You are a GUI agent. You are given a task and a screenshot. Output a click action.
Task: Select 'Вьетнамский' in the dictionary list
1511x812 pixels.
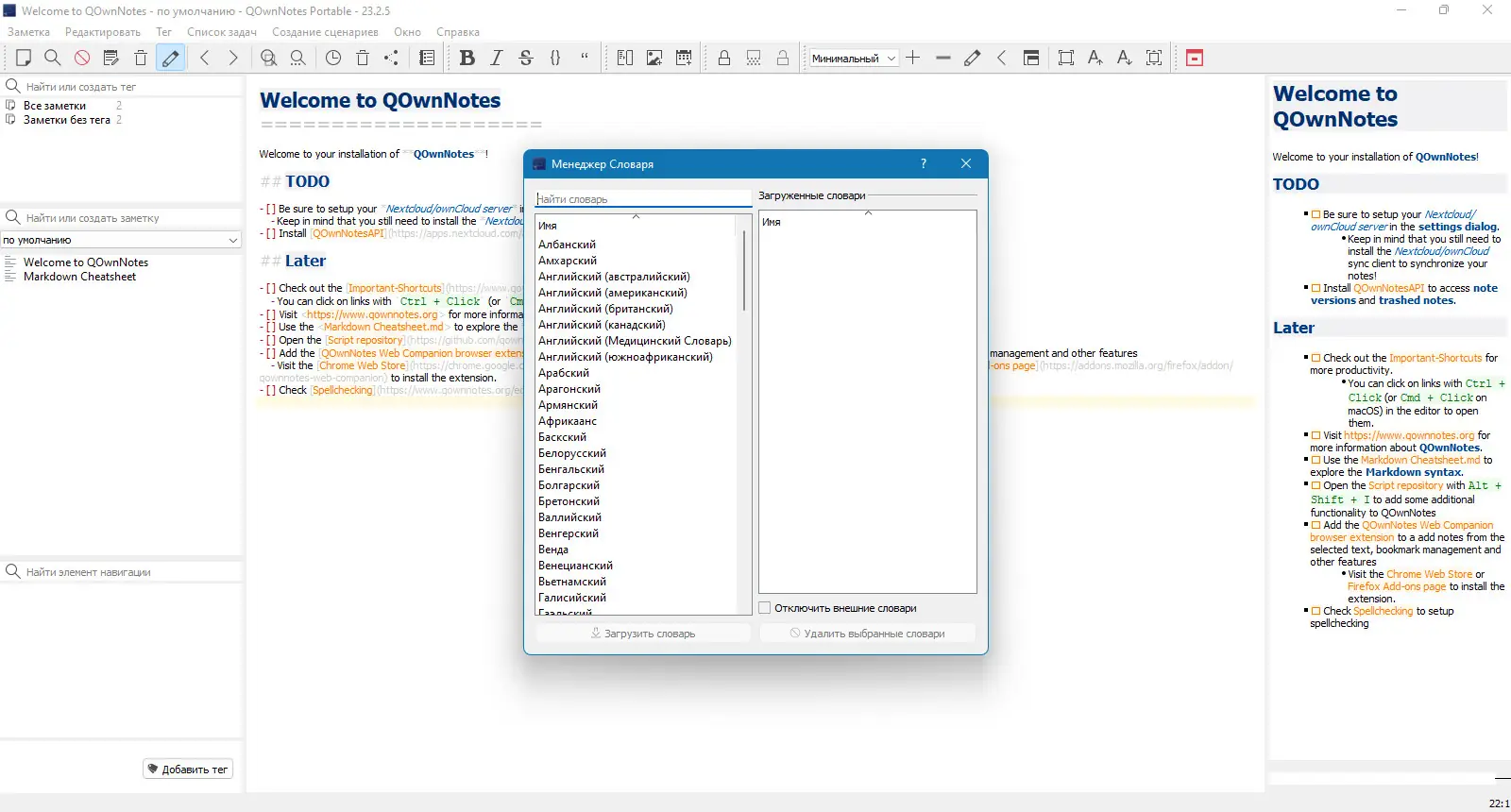coord(572,582)
